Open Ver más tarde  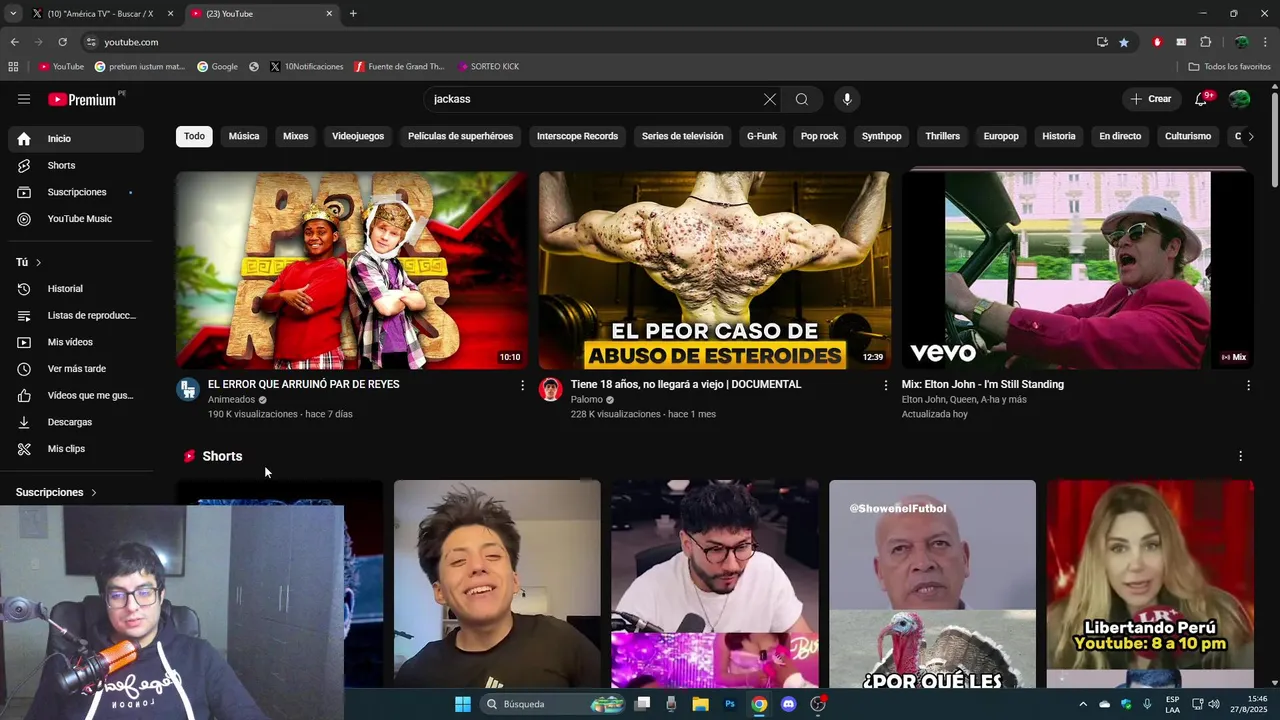coord(76,369)
